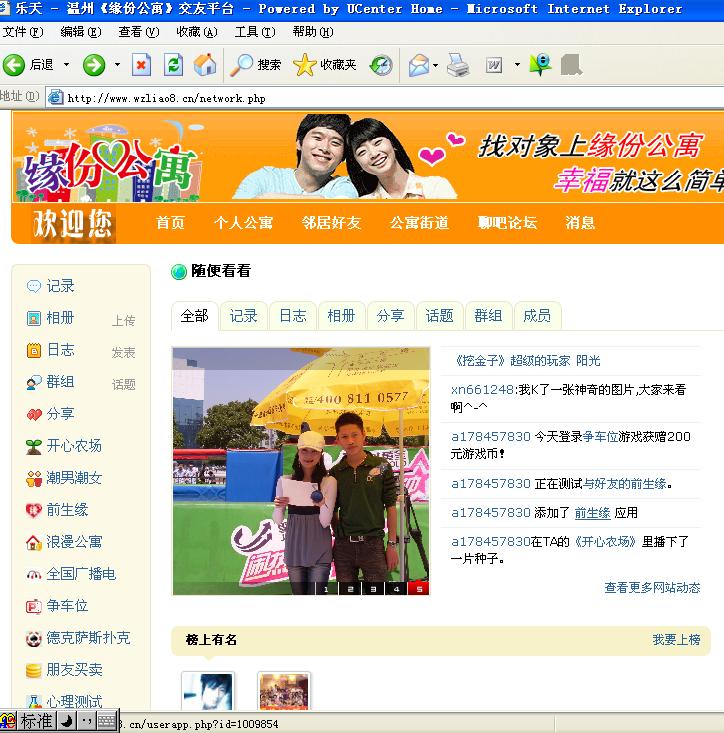The image size is (724, 733).
Task: Open Favorites (收藏夹) star button
Action: point(324,65)
